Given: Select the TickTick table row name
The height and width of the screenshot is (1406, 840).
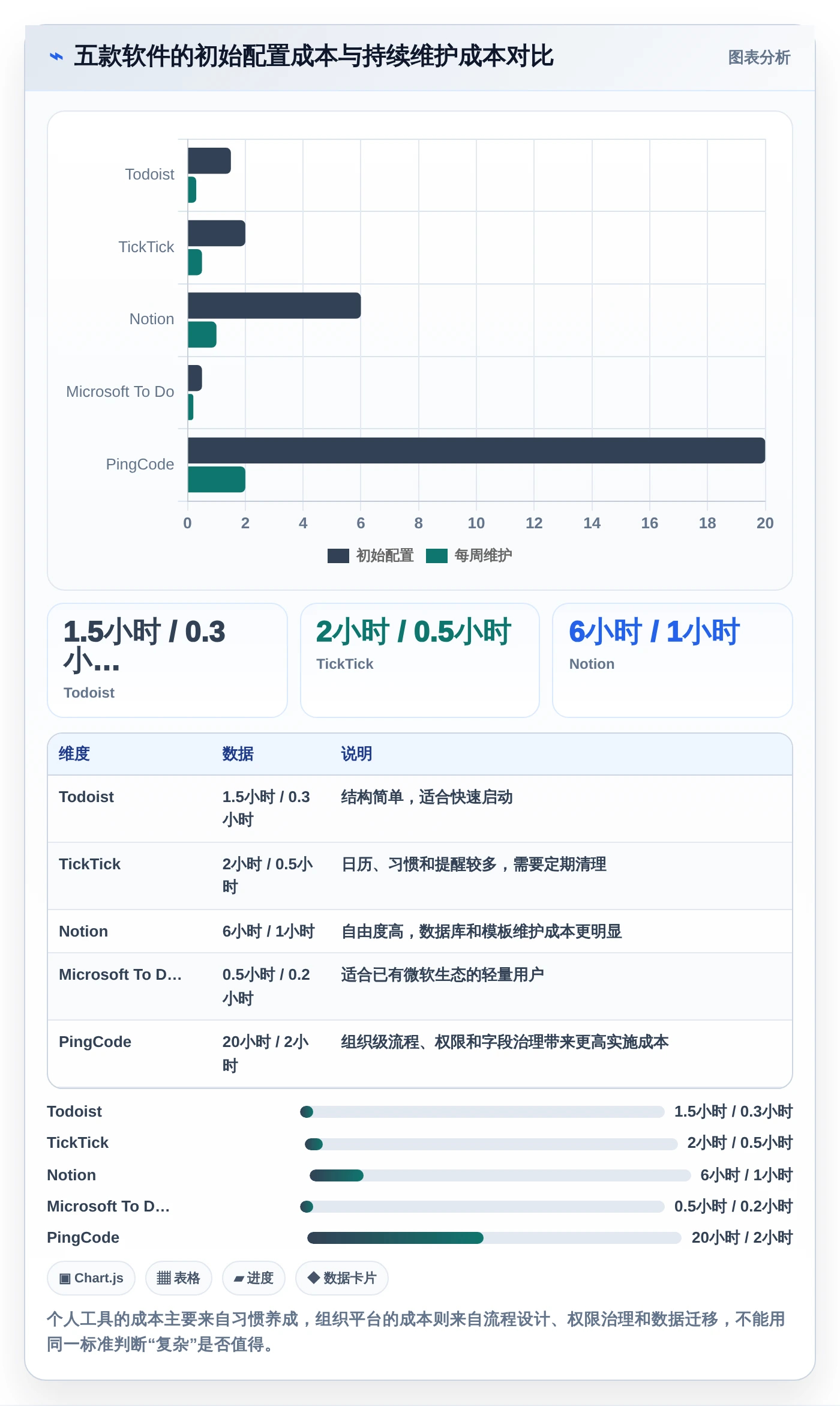Looking at the screenshot, I should 90,864.
